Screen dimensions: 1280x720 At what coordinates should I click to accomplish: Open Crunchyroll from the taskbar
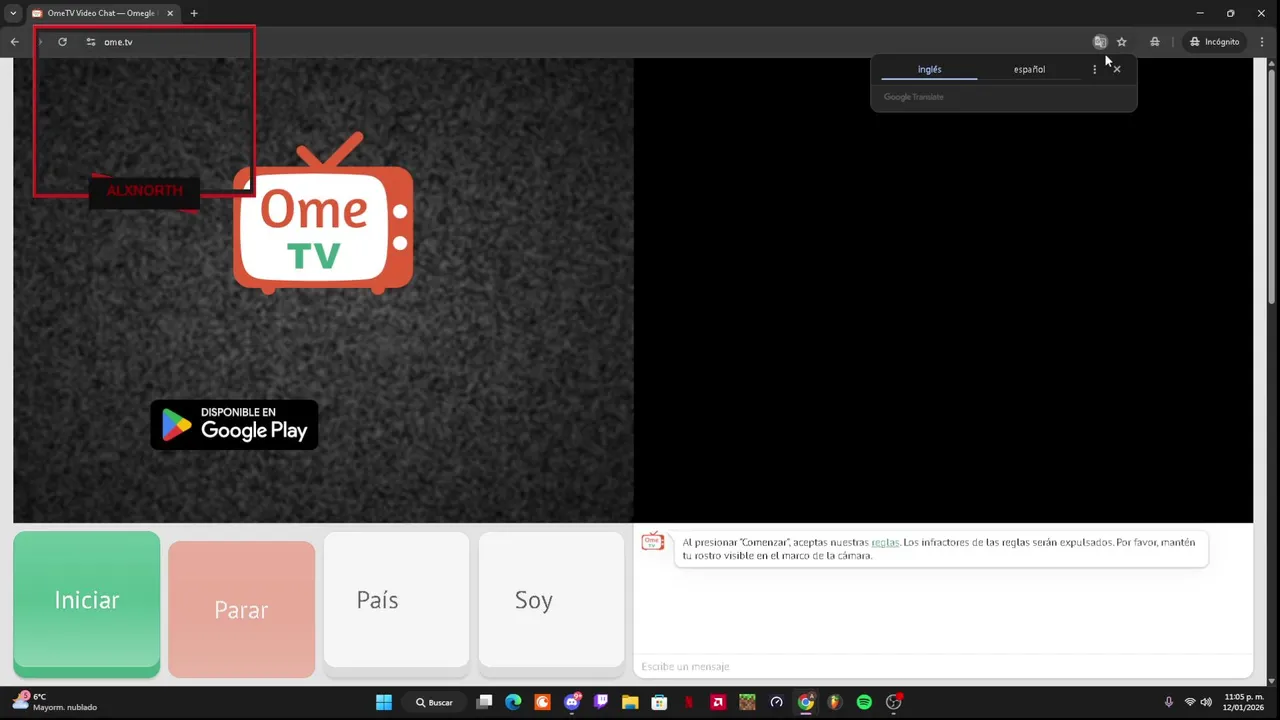(x=542, y=702)
